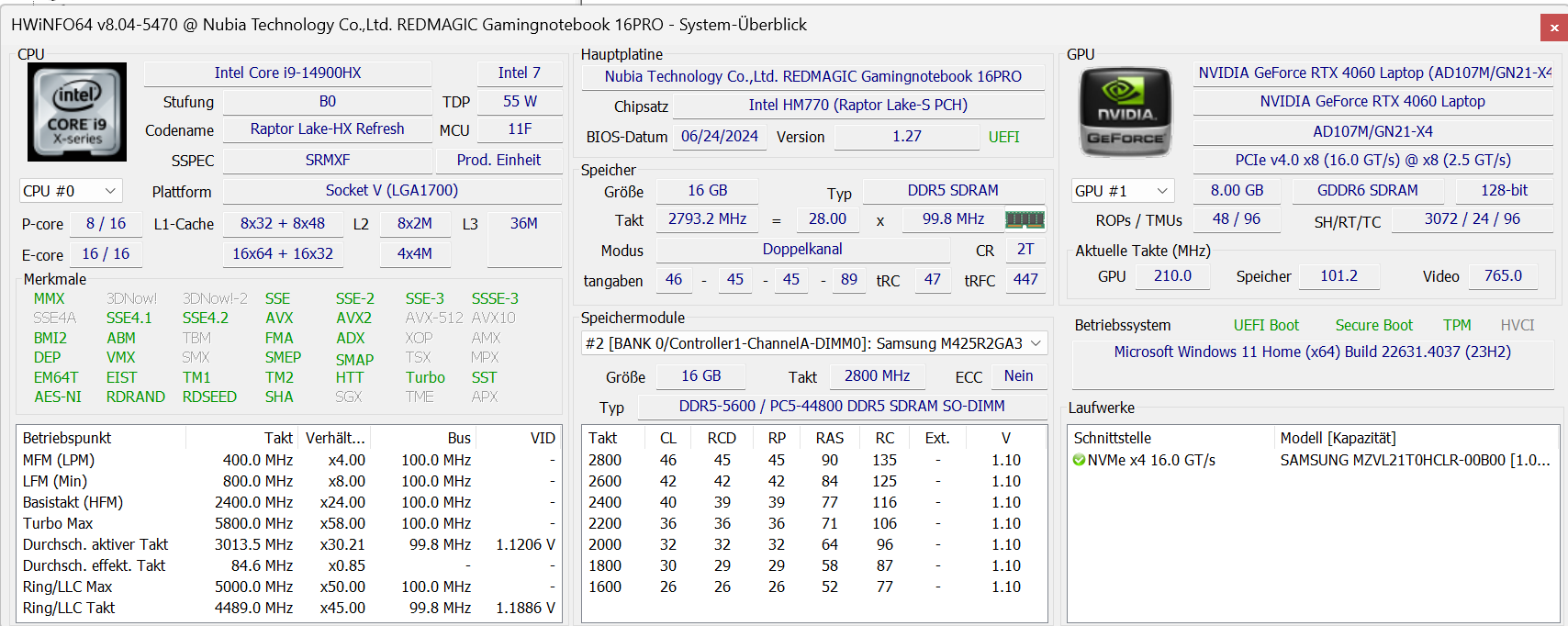Click the NVIDIA GeForce logo

coord(1126,112)
